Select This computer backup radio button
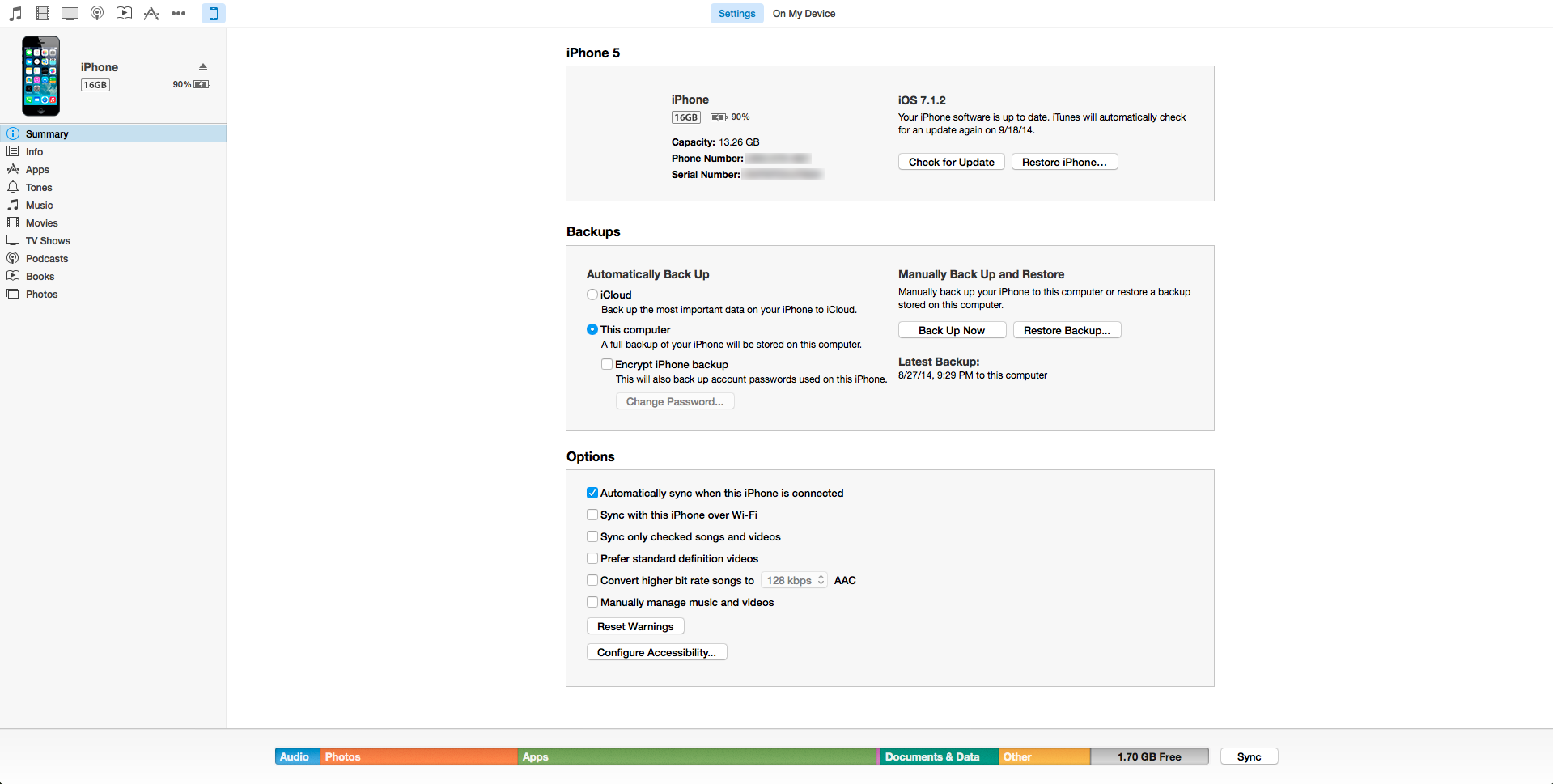The image size is (1553, 784). click(592, 329)
